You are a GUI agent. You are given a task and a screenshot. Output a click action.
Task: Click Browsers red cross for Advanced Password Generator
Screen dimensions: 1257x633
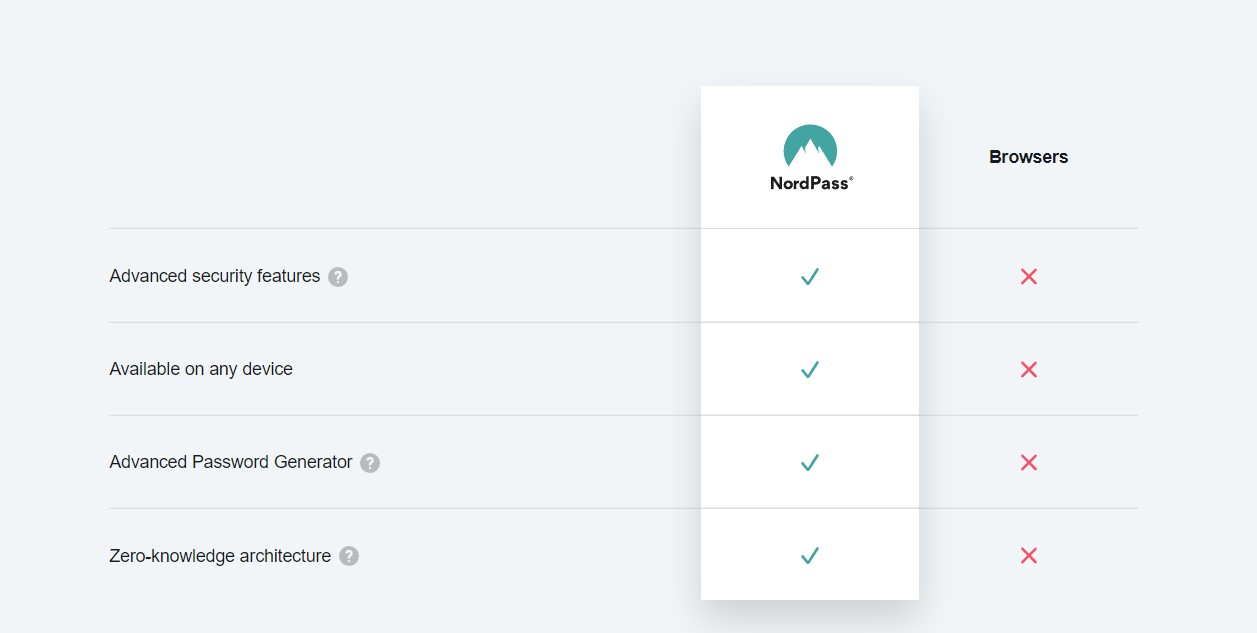coord(1028,463)
